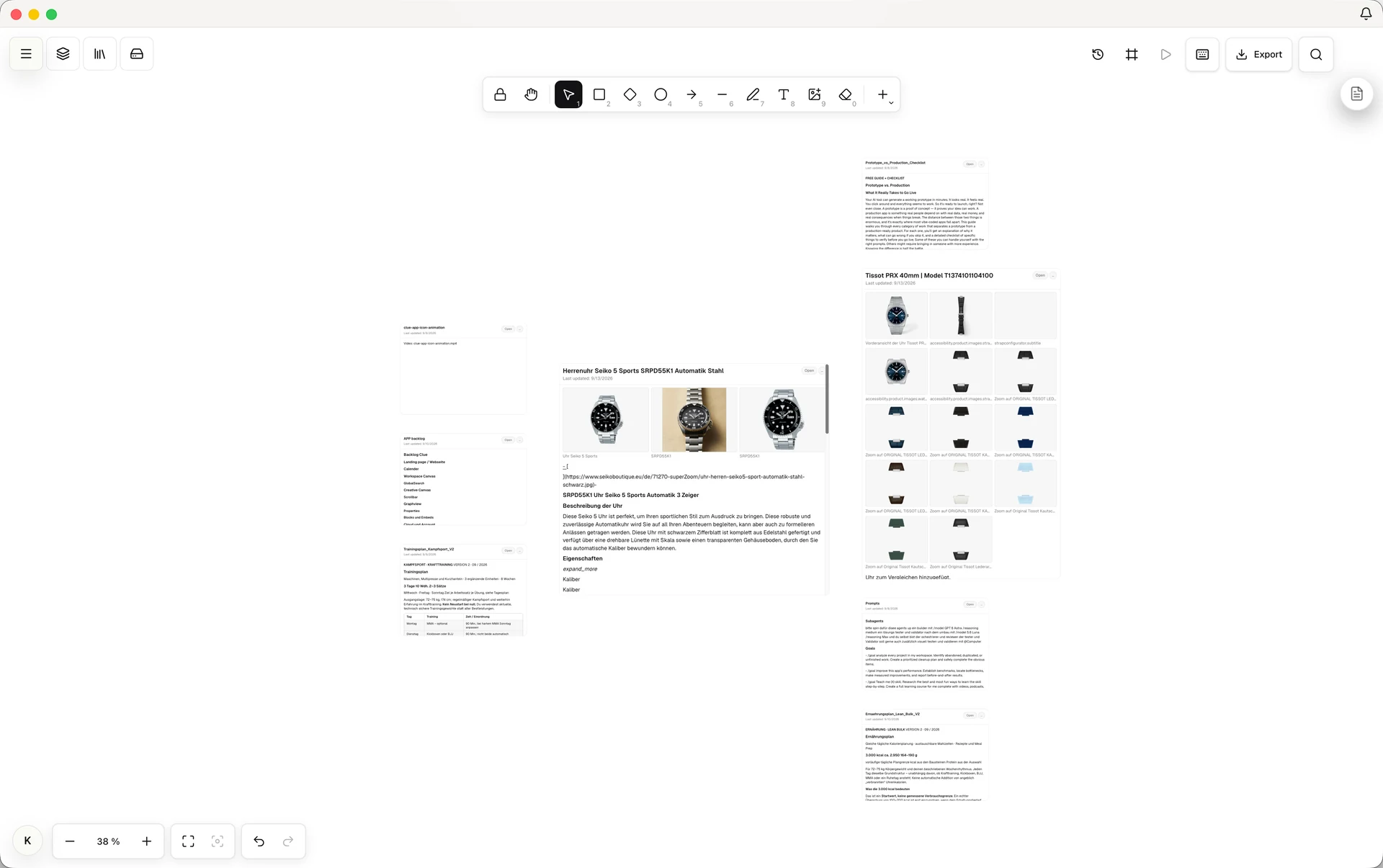Expand the more tools plus dropdown
Viewport: 1383px width, 868px height.
885,94
